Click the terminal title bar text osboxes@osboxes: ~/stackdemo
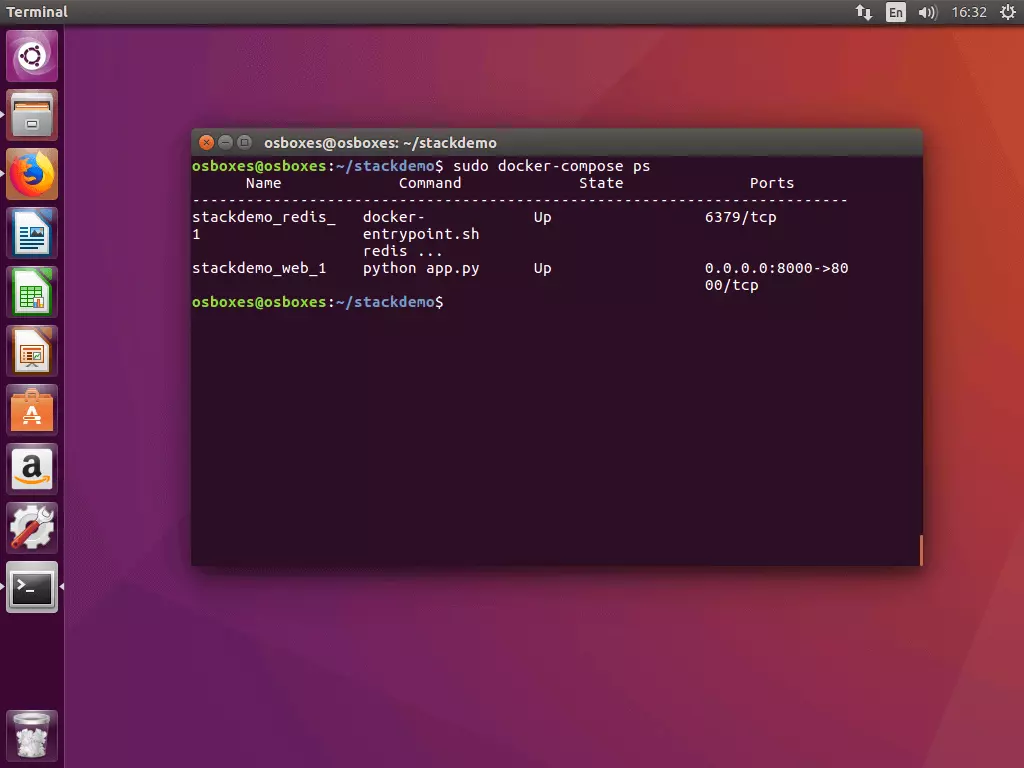Image resolution: width=1024 pixels, height=768 pixels. coord(380,142)
